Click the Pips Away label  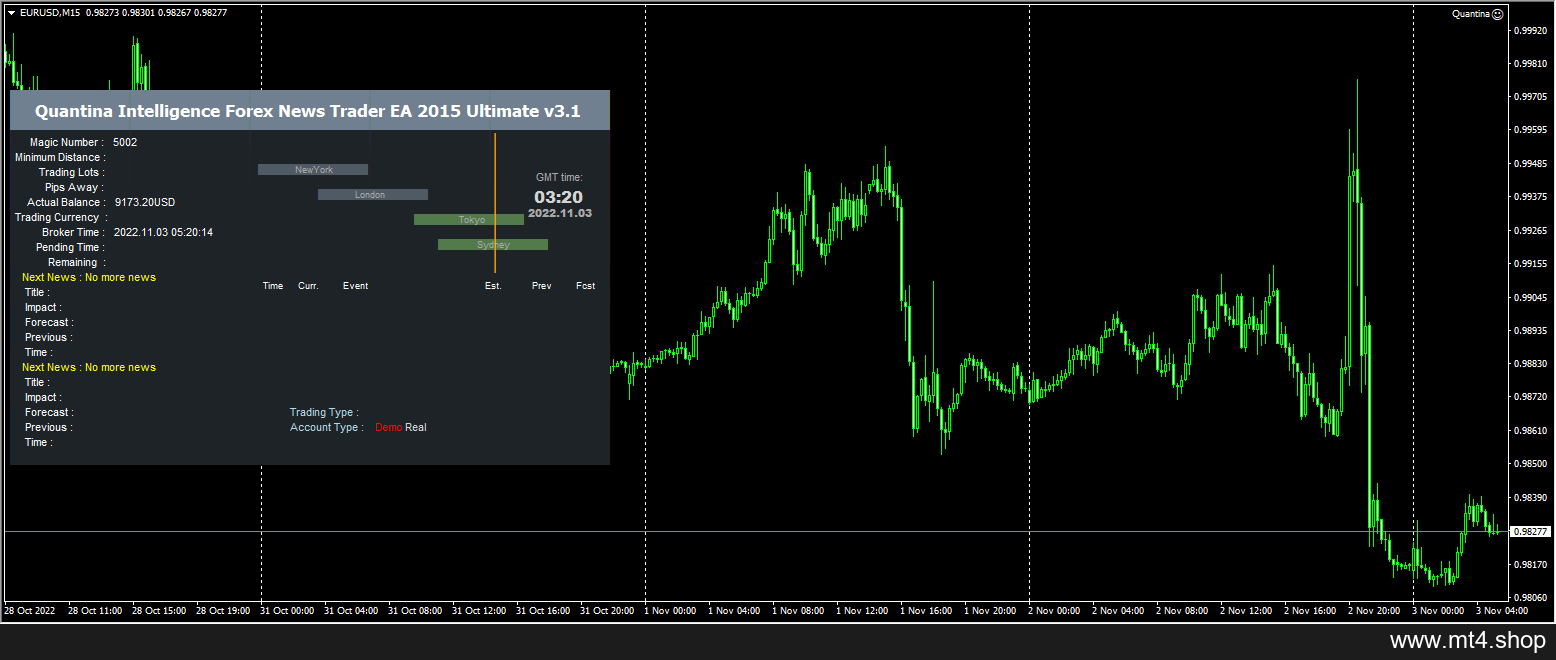75,187
